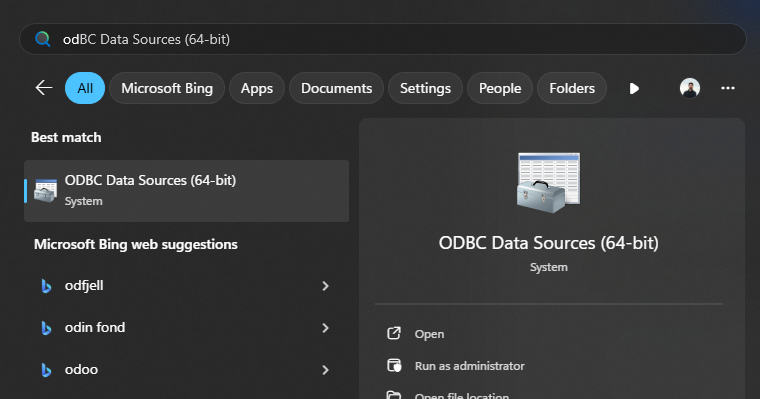Click the Bing icon beside odoo
Screen dimensions: 760x399
pyautogui.click(x=46, y=370)
